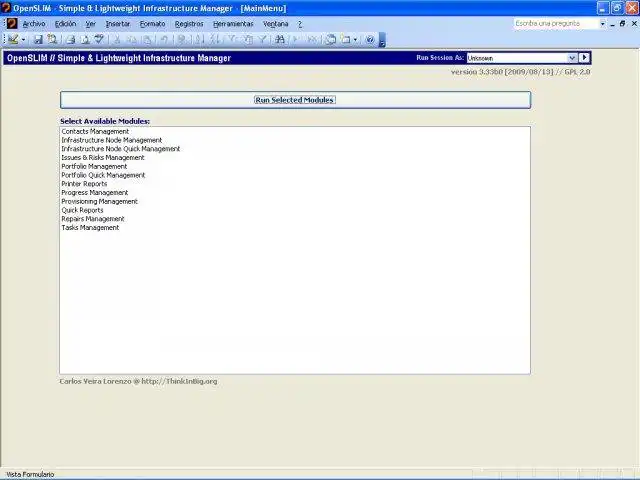Open the help question box dropdown arrow
640x480 pixels.
602,24
